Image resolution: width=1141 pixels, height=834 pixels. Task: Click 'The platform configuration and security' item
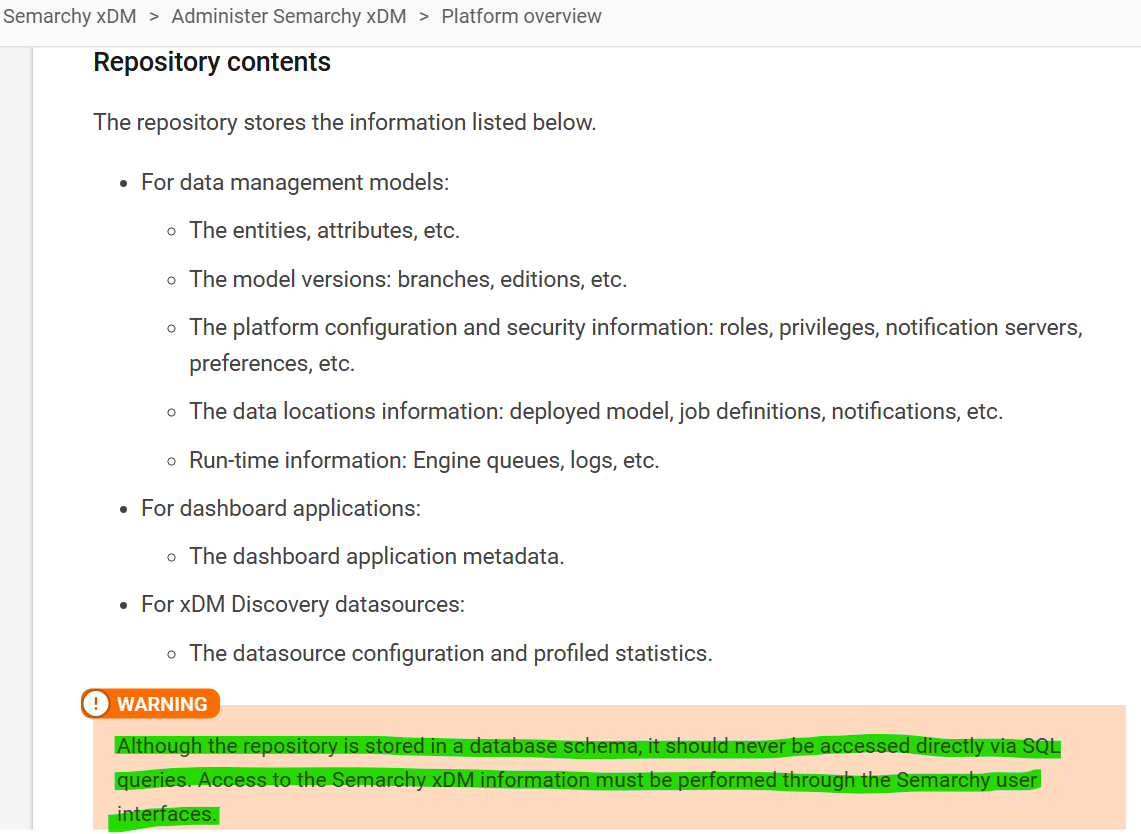[636, 345]
